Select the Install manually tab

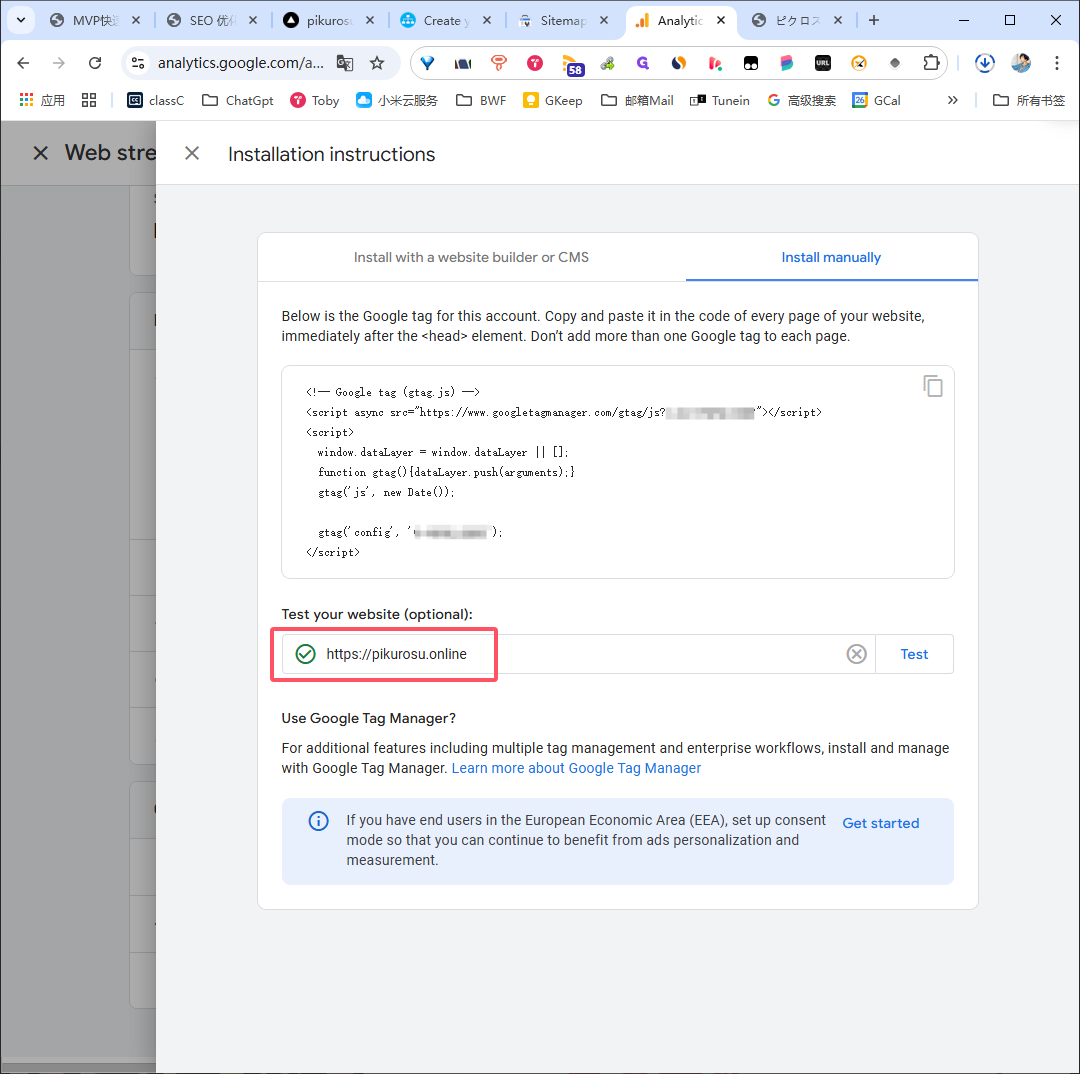[x=831, y=257]
